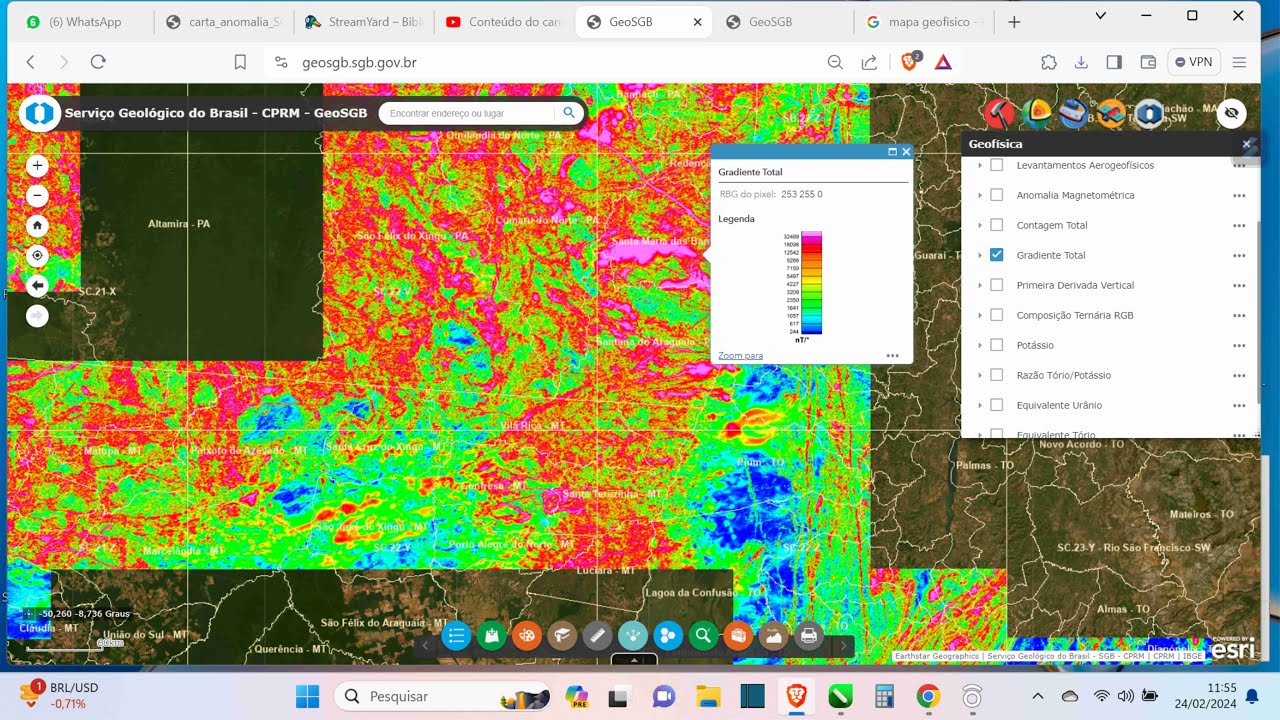Open a new browser tab with plus button

(x=1014, y=21)
